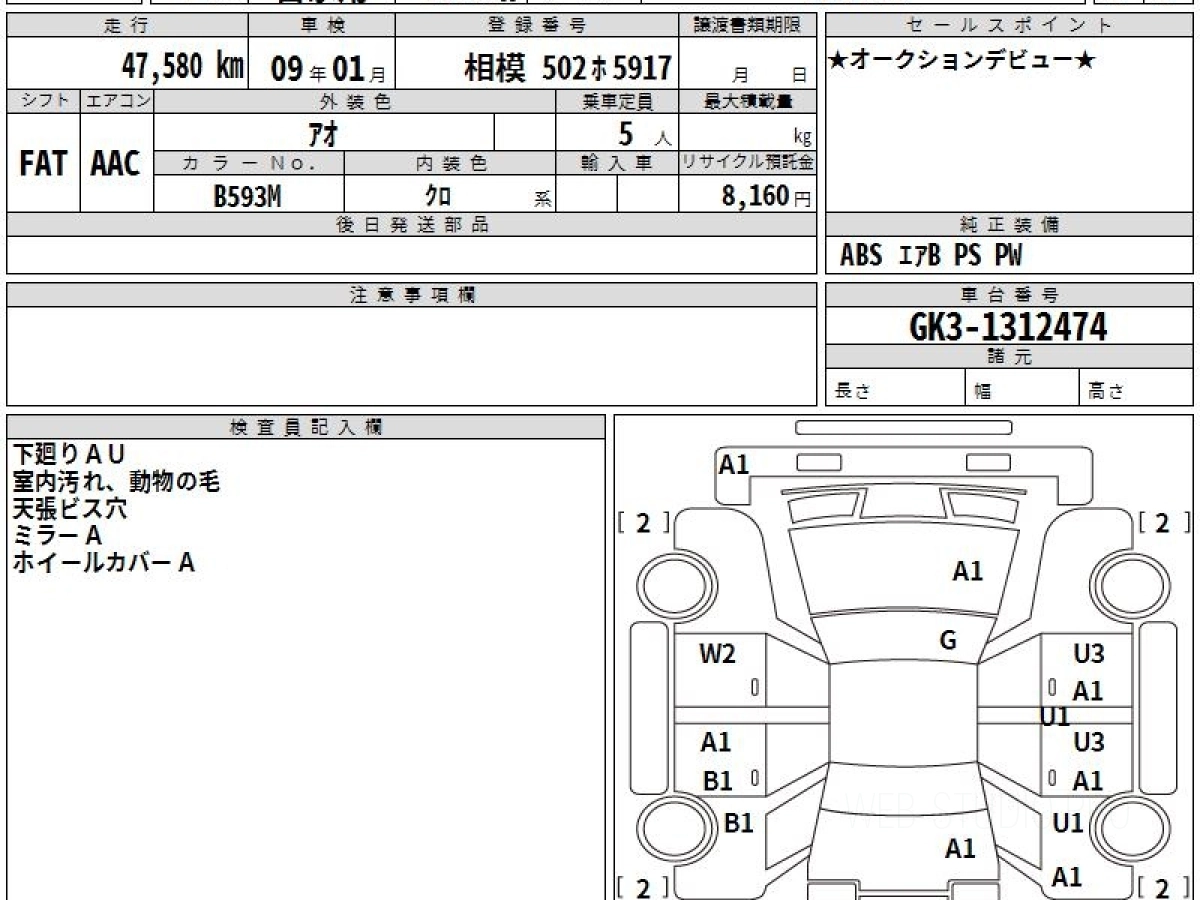1200x900 pixels.
Task: Click the カラーNo. header
Action: click(249, 164)
